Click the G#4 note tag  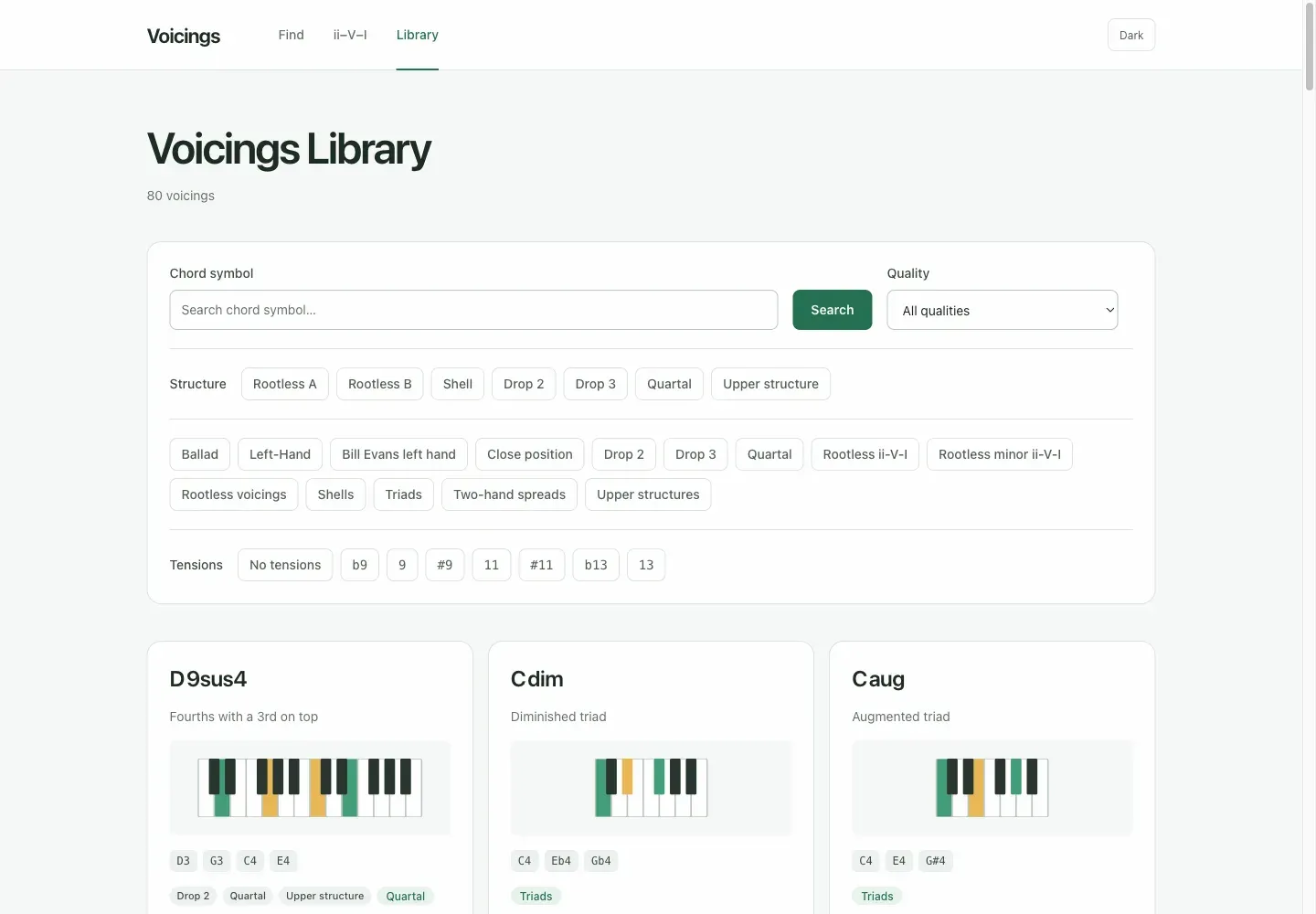[936, 861]
